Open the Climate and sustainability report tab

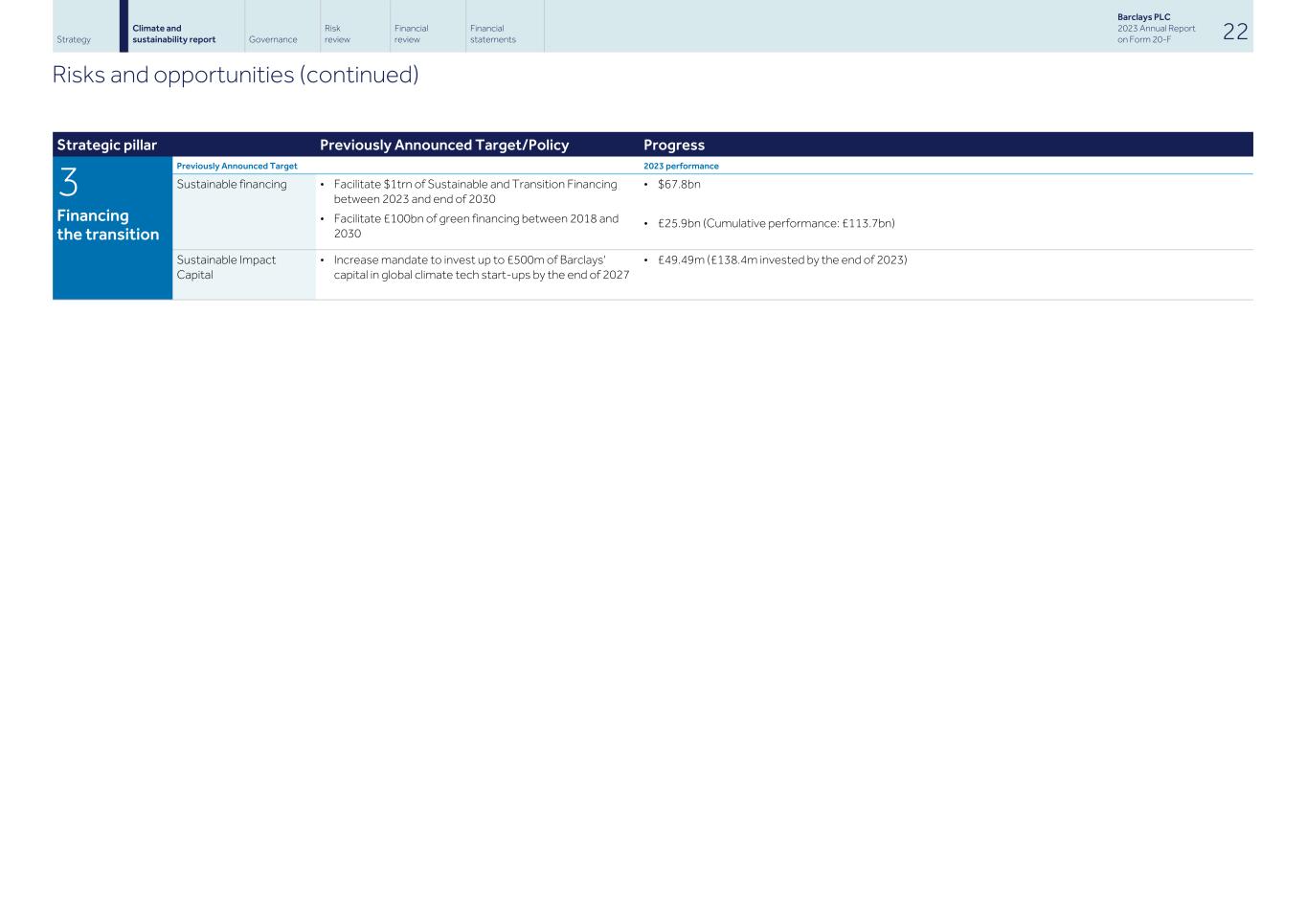click(173, 34)
